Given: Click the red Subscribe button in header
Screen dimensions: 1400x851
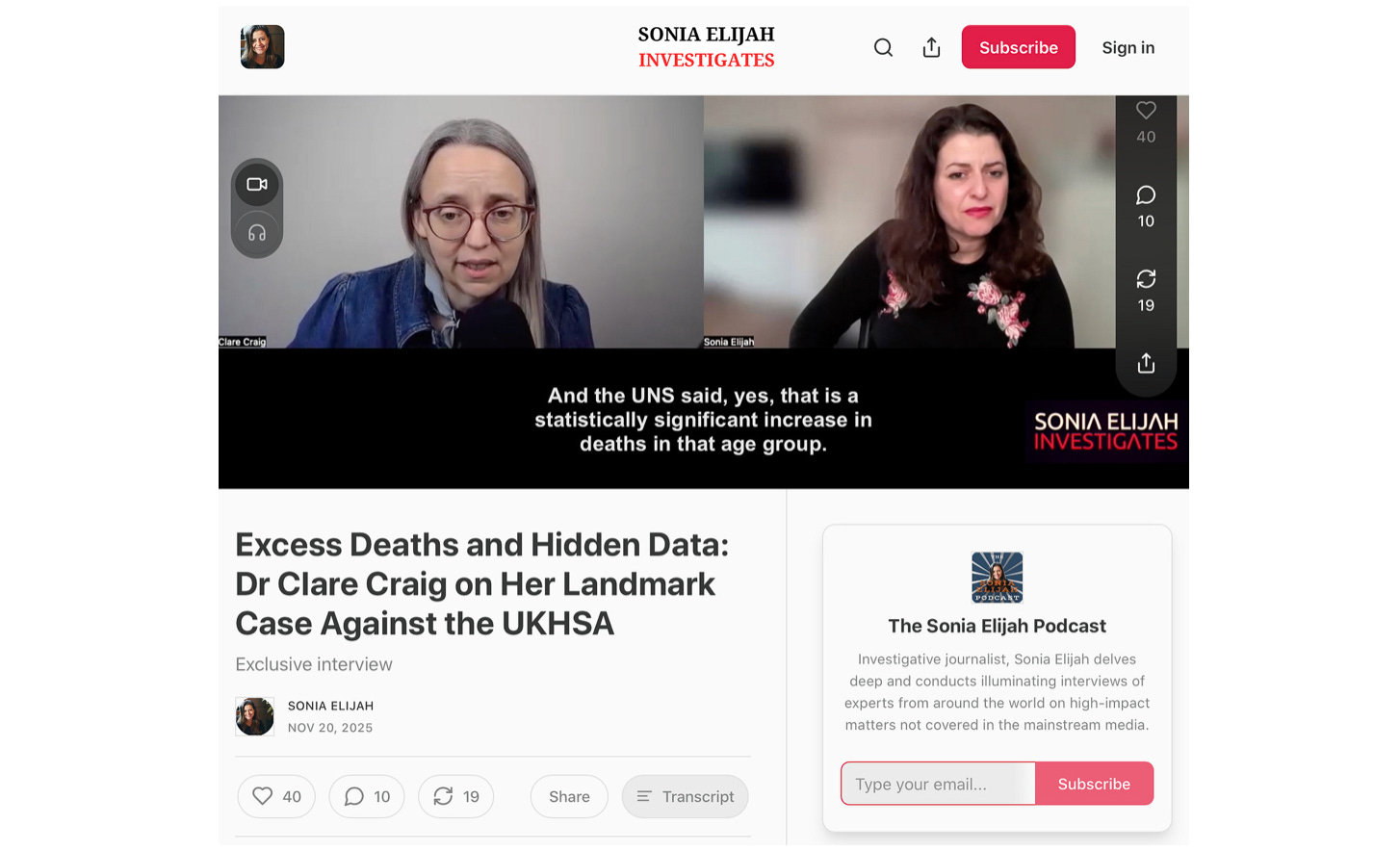Looking at the screenshot, I should 1018,47.
